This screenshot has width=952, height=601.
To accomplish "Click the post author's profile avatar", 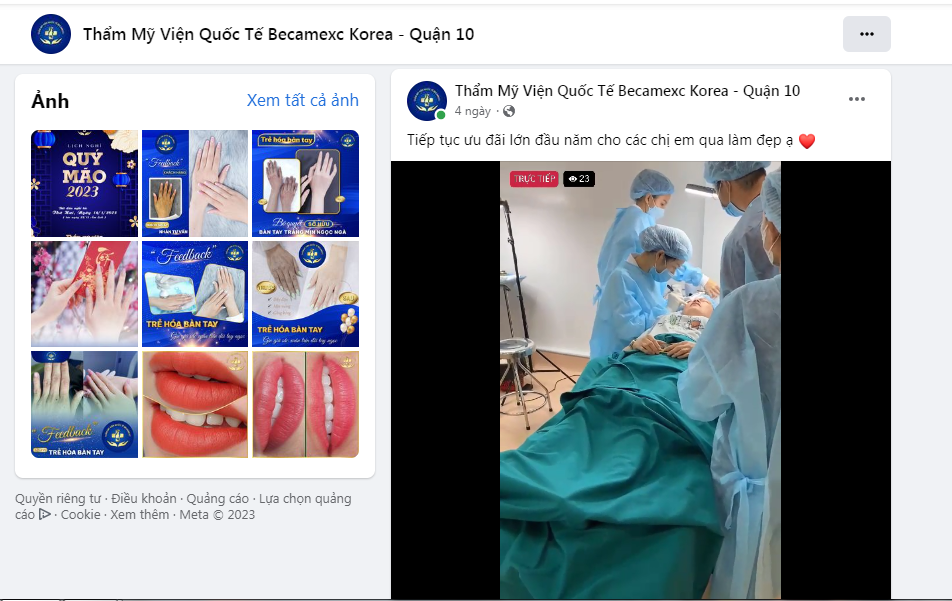I will 427,101.
